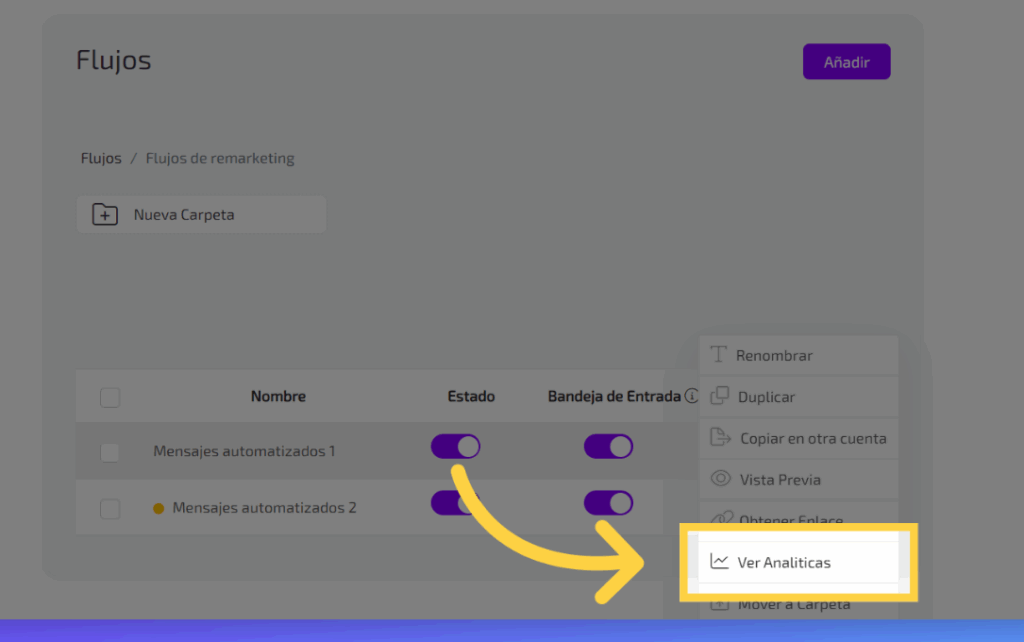Click the Copiar en otra cuenta icon
Image resolution: width=1024 pixels, height=642 pixels.
[x=720, y=438]
